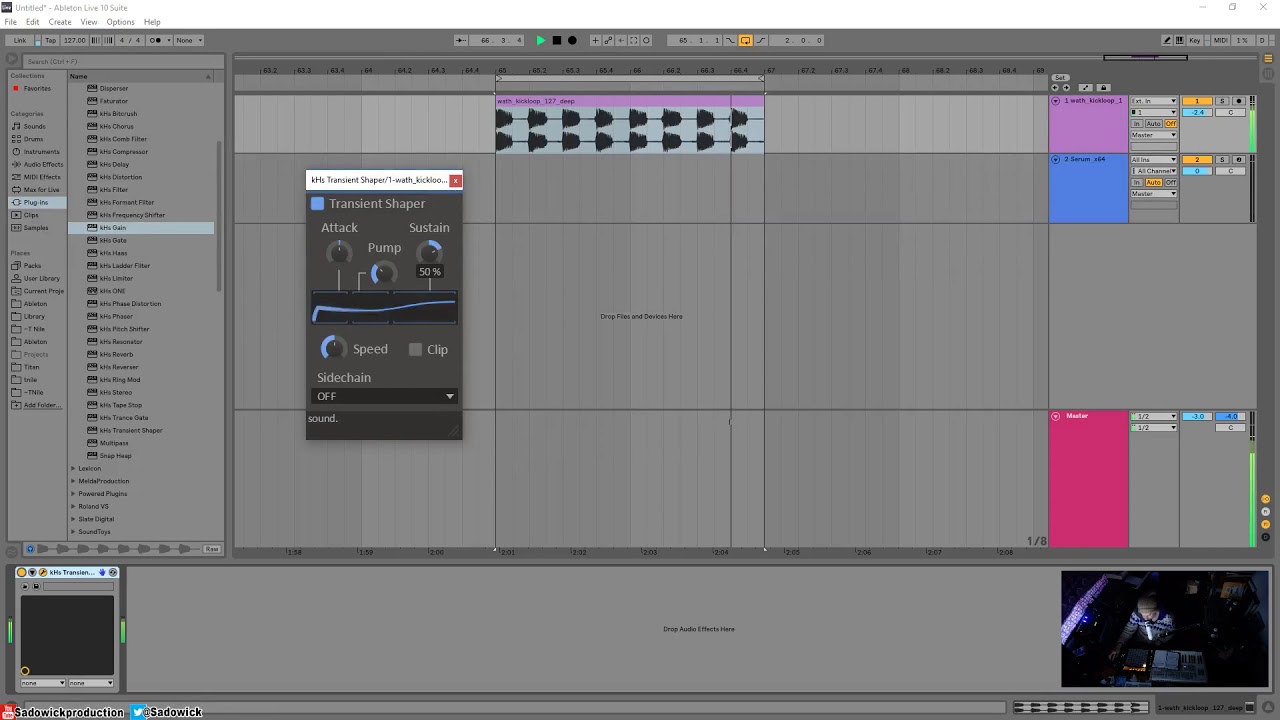Arm track 1 wath_kickloop for recording
Image resolution: width=1280 pixels, height=720 pixels.
tap(1239, 101)
